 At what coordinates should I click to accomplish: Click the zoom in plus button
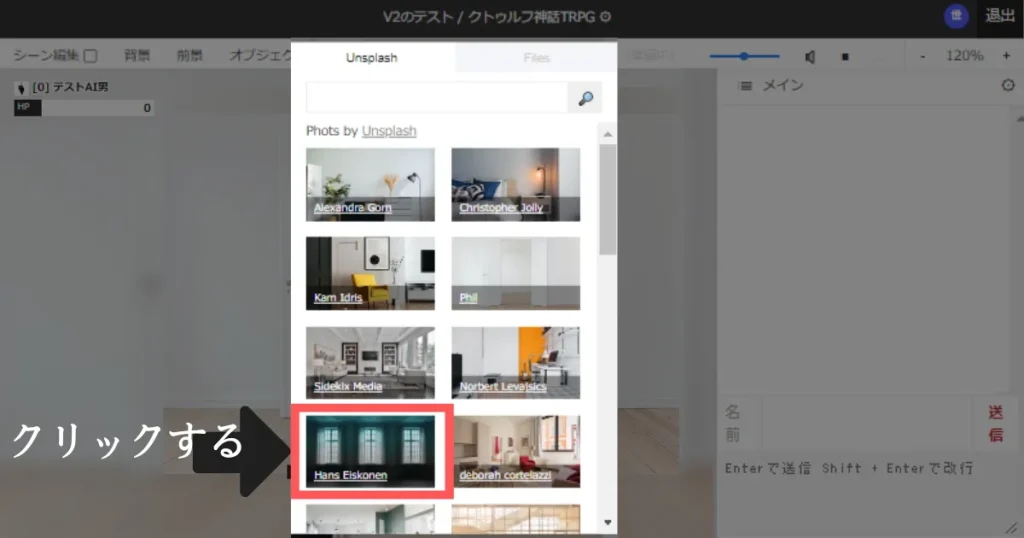[x=1006, y=56]
